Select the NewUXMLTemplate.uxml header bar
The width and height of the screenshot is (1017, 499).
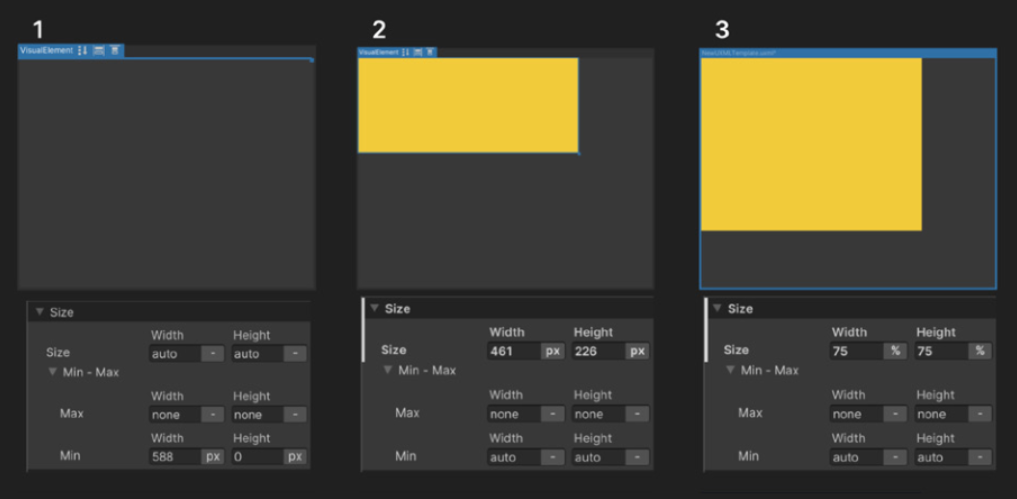tap(848, 53)
